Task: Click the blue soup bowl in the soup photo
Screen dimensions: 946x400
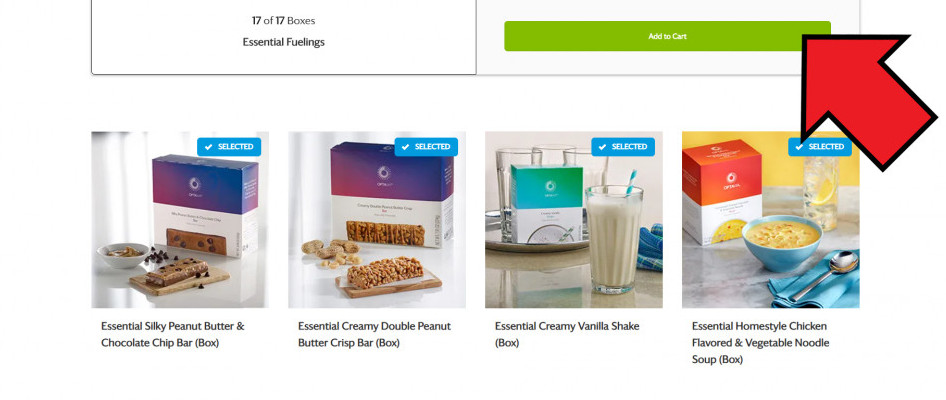Action: click(781, 243)
